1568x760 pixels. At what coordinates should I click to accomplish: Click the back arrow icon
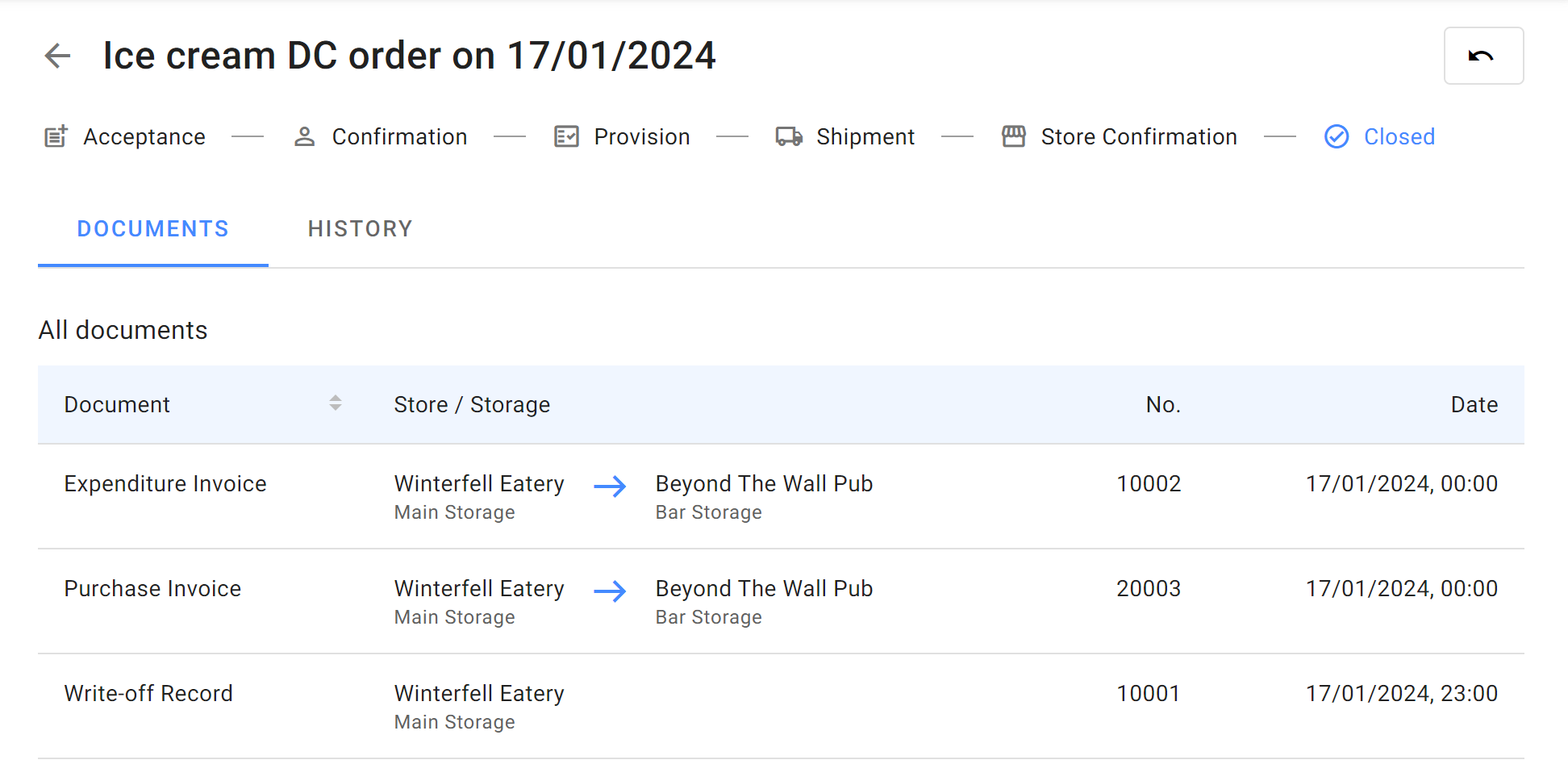(57, 56)
